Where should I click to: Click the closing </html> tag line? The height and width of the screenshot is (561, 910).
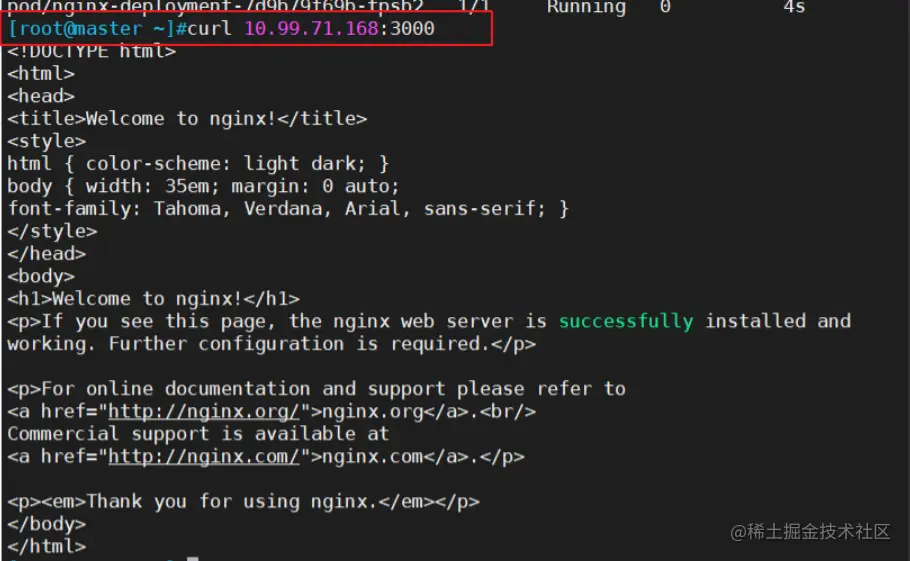46,546
